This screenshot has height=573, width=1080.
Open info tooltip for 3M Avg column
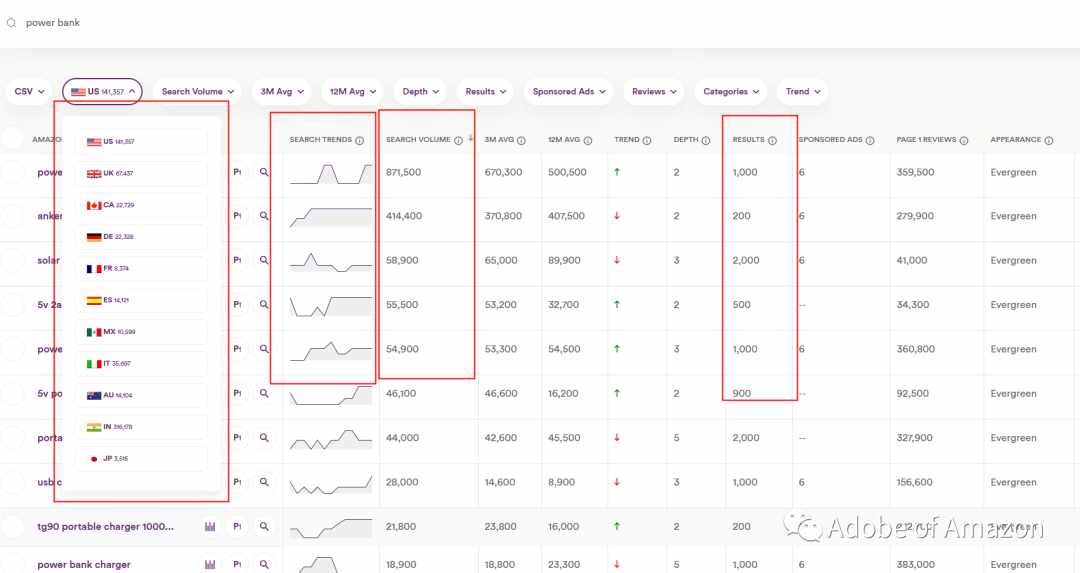click(521, 140)
